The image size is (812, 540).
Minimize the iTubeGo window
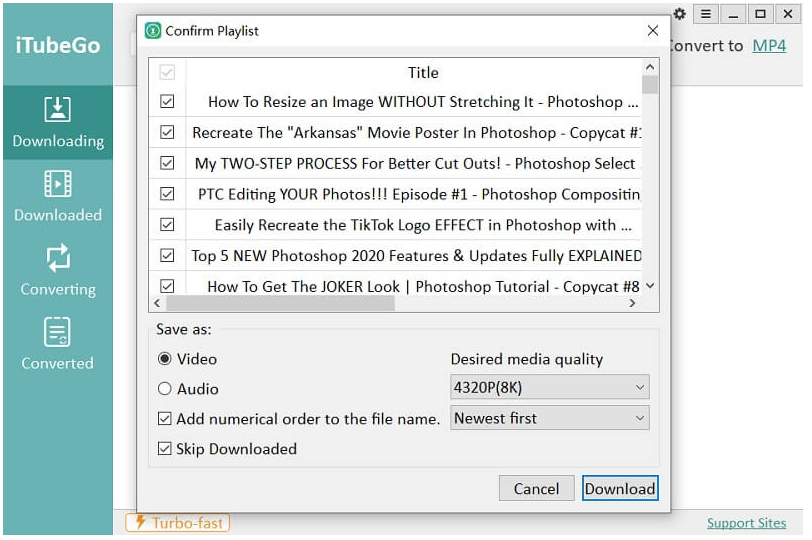coord(733,14)
